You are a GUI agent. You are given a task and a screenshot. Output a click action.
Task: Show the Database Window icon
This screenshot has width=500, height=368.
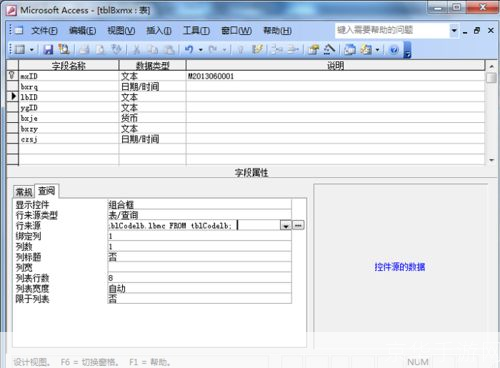pos(350,50)
